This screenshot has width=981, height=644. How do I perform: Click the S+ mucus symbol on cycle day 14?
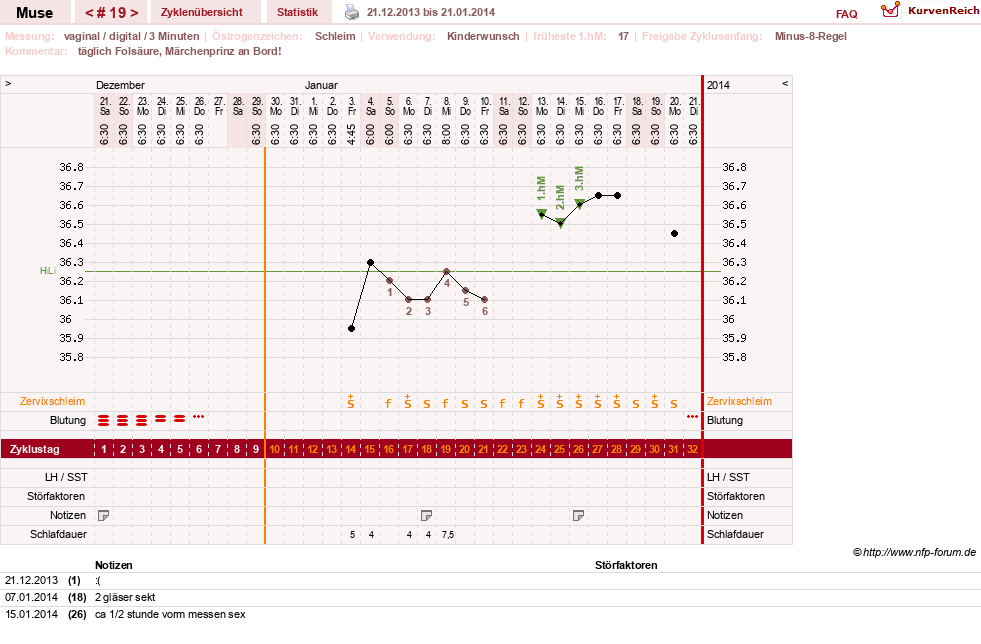point(351,401)
